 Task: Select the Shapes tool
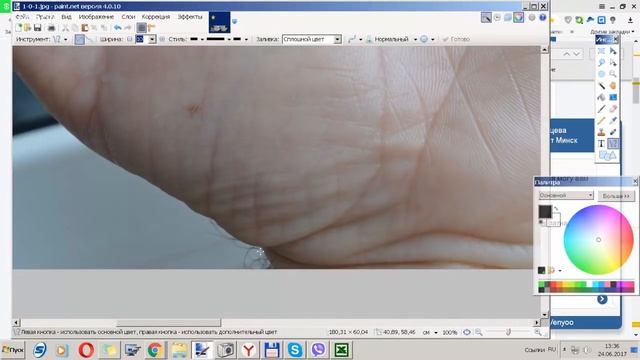(x=607, y=155)
